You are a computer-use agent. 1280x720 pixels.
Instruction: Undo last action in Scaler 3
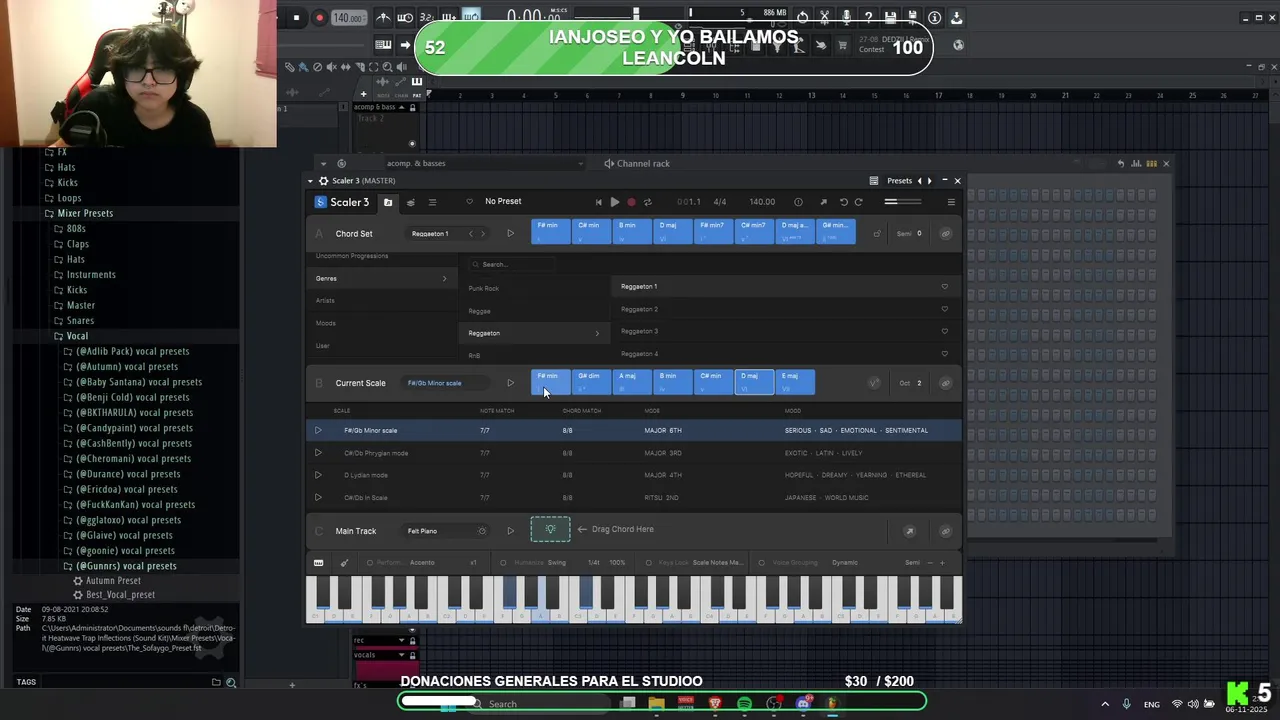(x=843, y=202)
